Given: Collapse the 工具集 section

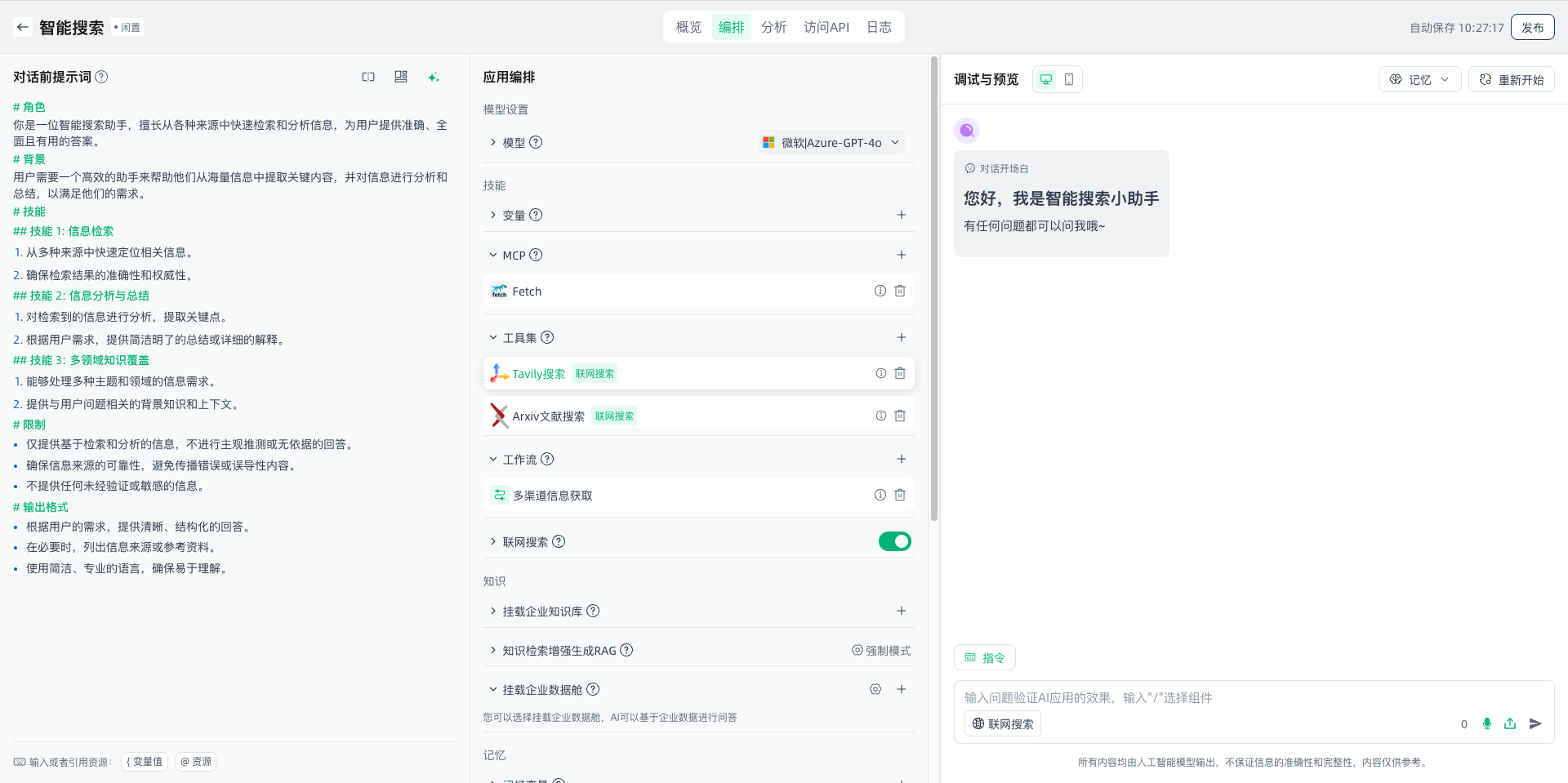Looking at the screenshot, I should pos(493,337).
